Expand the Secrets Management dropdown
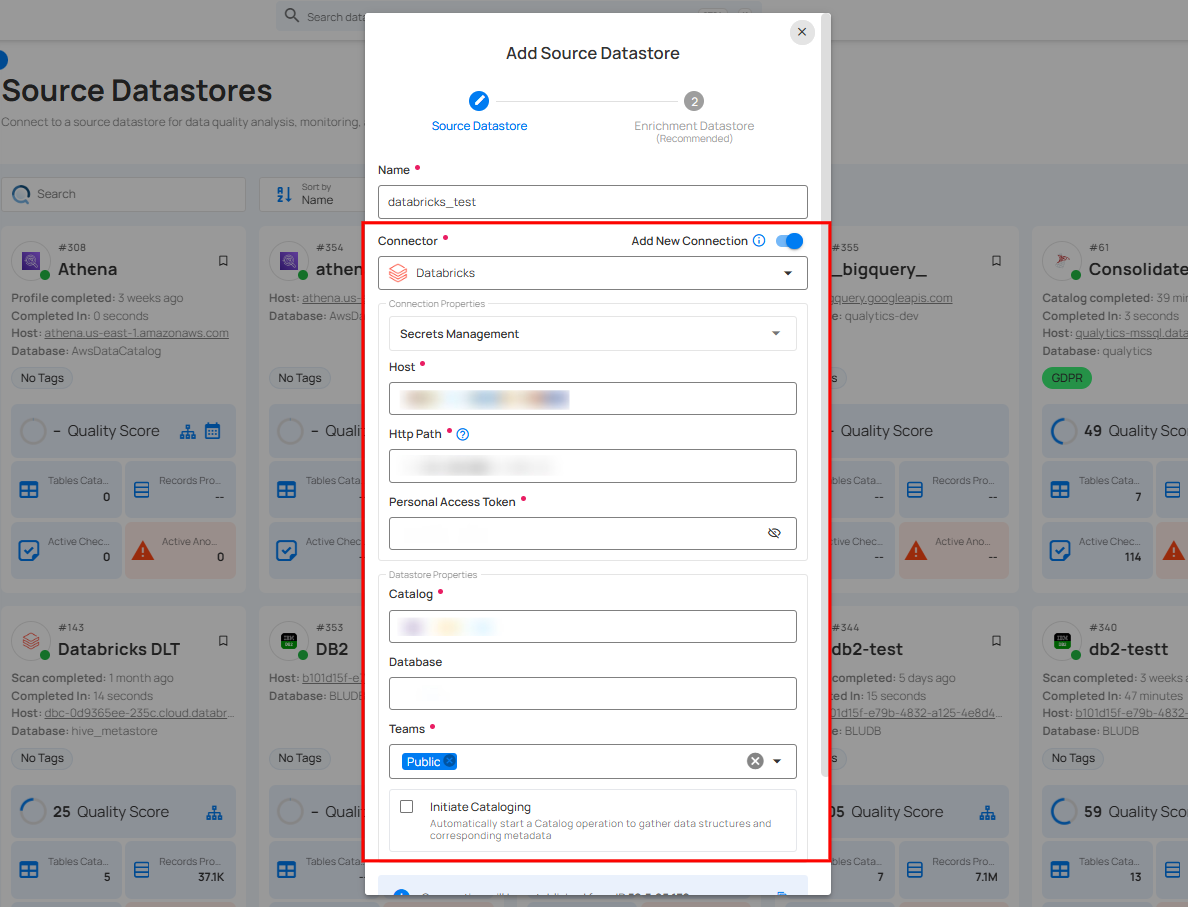This screenshot has height=907, width=1188. click(x=775, y=334)
